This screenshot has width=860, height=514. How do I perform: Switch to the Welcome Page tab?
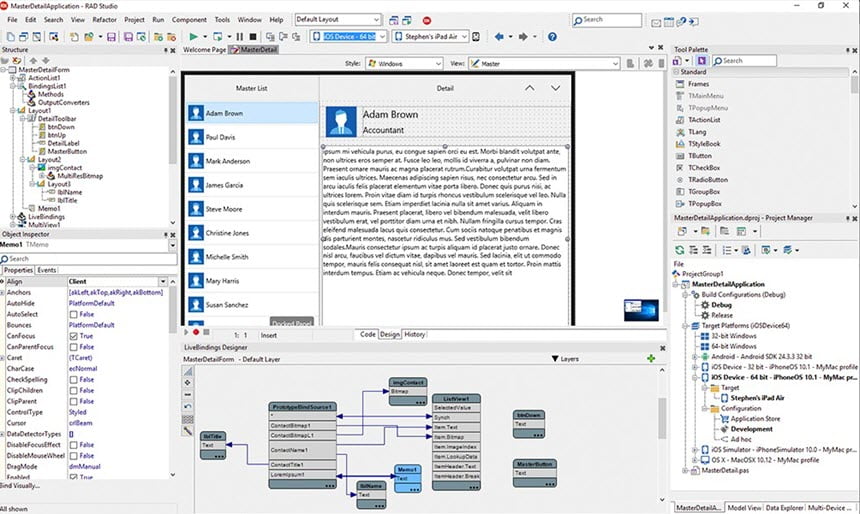click(204, 50)
